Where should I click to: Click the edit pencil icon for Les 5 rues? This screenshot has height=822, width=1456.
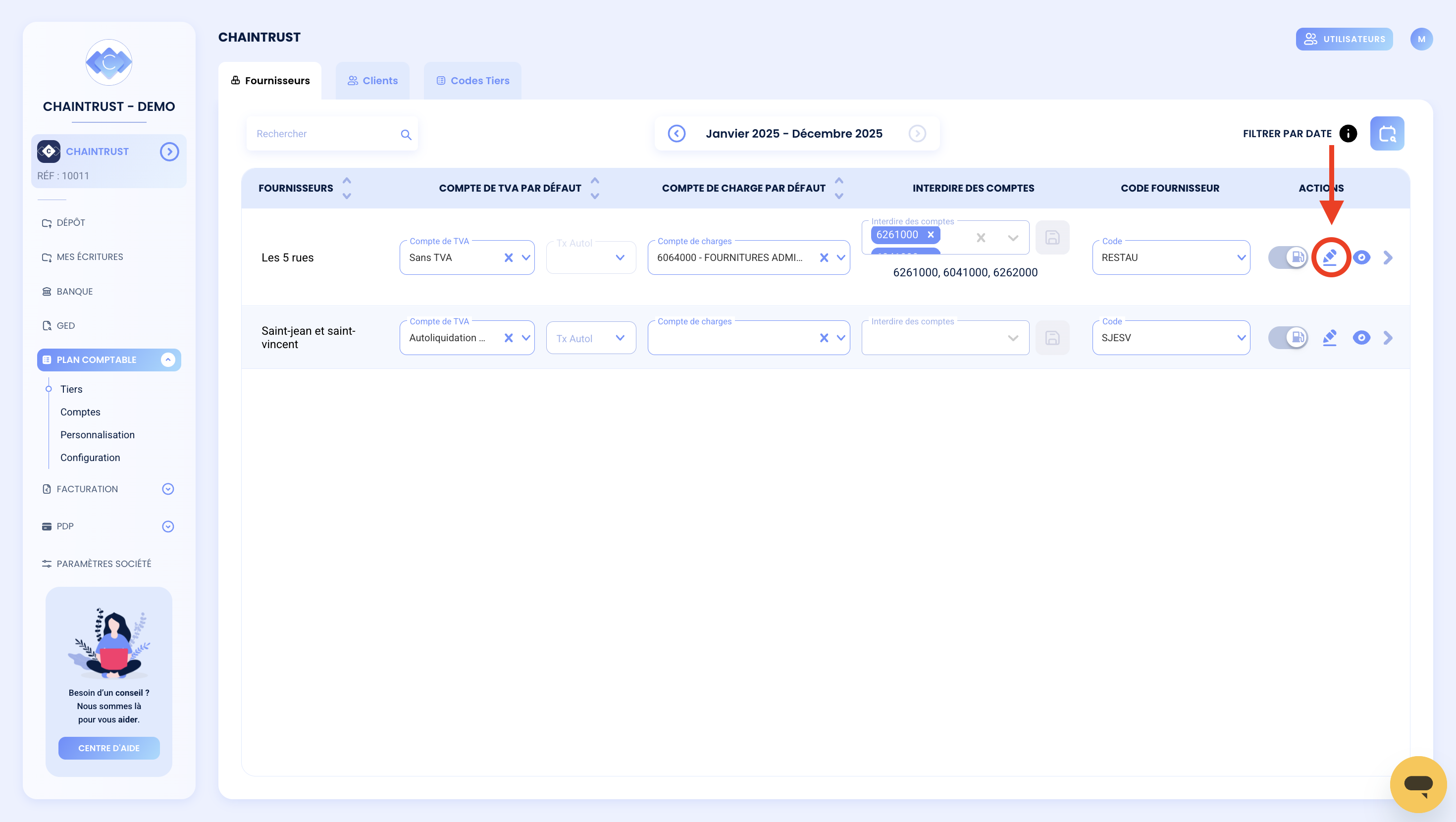click(x=1329, y=257)
